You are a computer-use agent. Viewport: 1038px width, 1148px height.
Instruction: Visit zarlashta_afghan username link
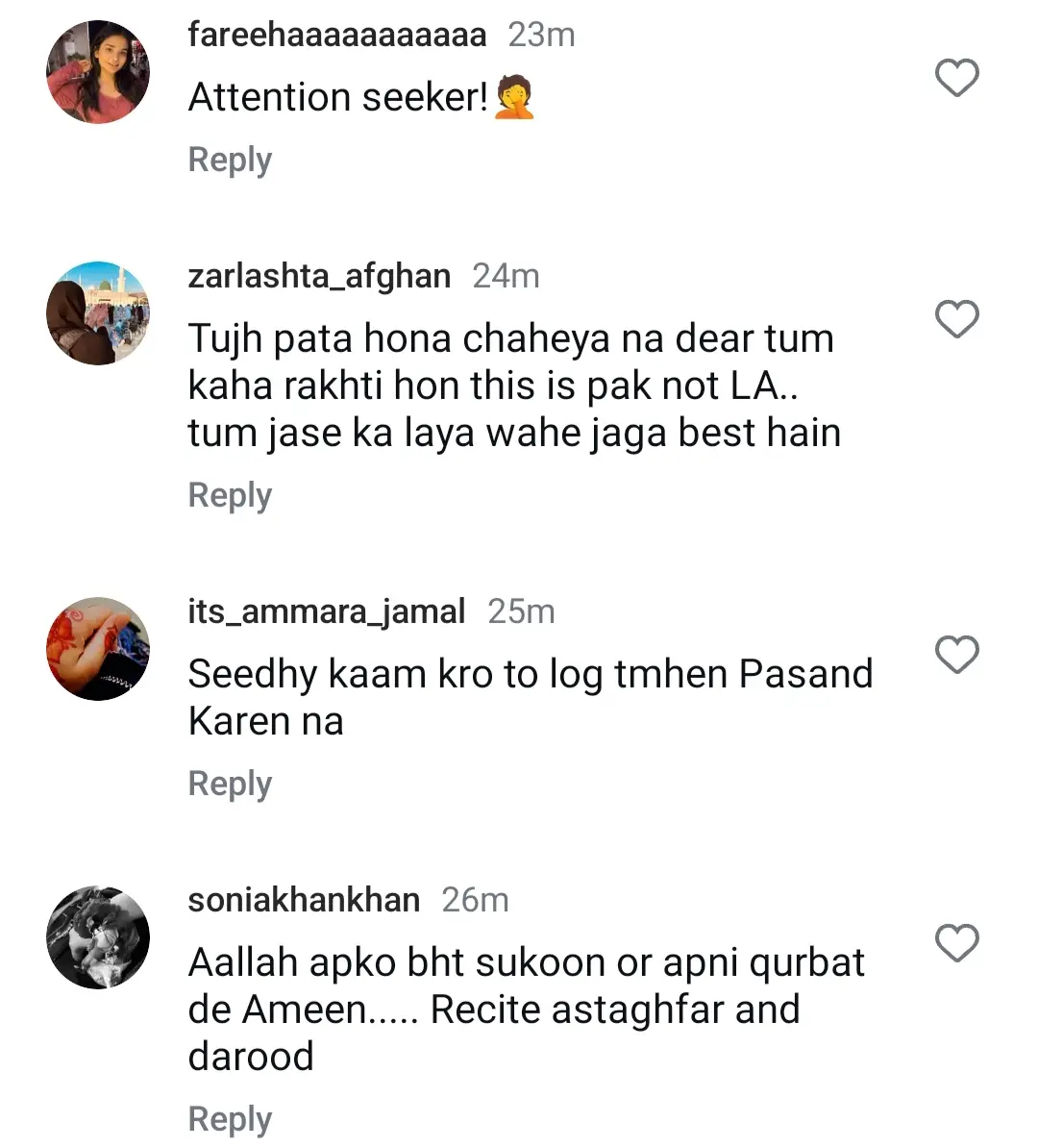click(x=319, y=277)
